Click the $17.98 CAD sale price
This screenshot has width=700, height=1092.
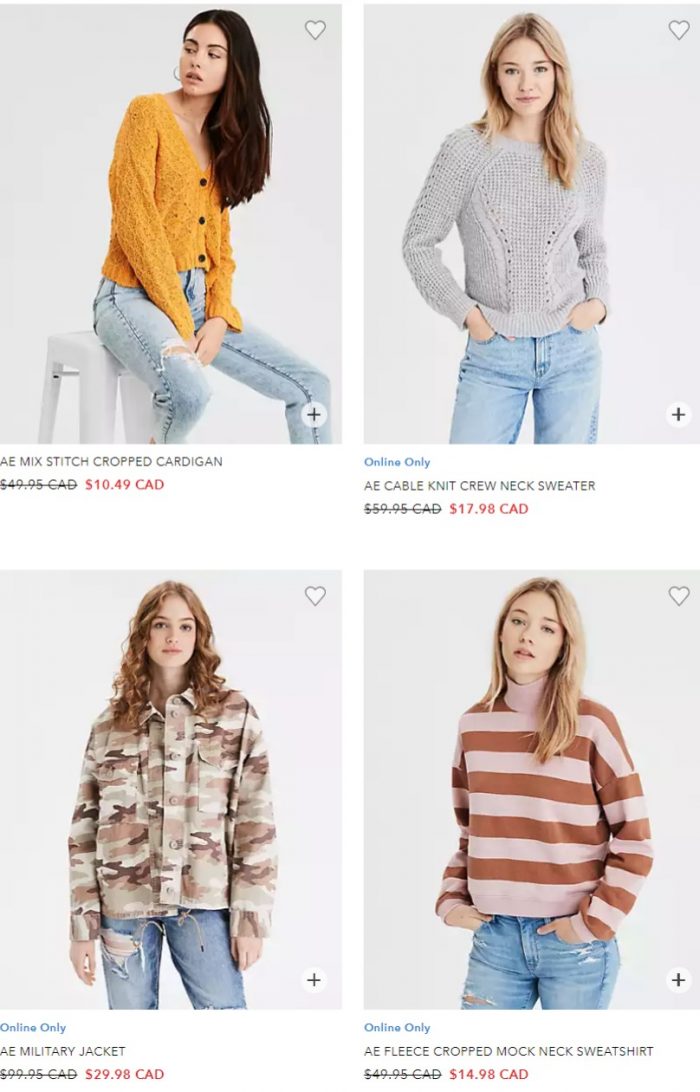(x=489, y=509)
